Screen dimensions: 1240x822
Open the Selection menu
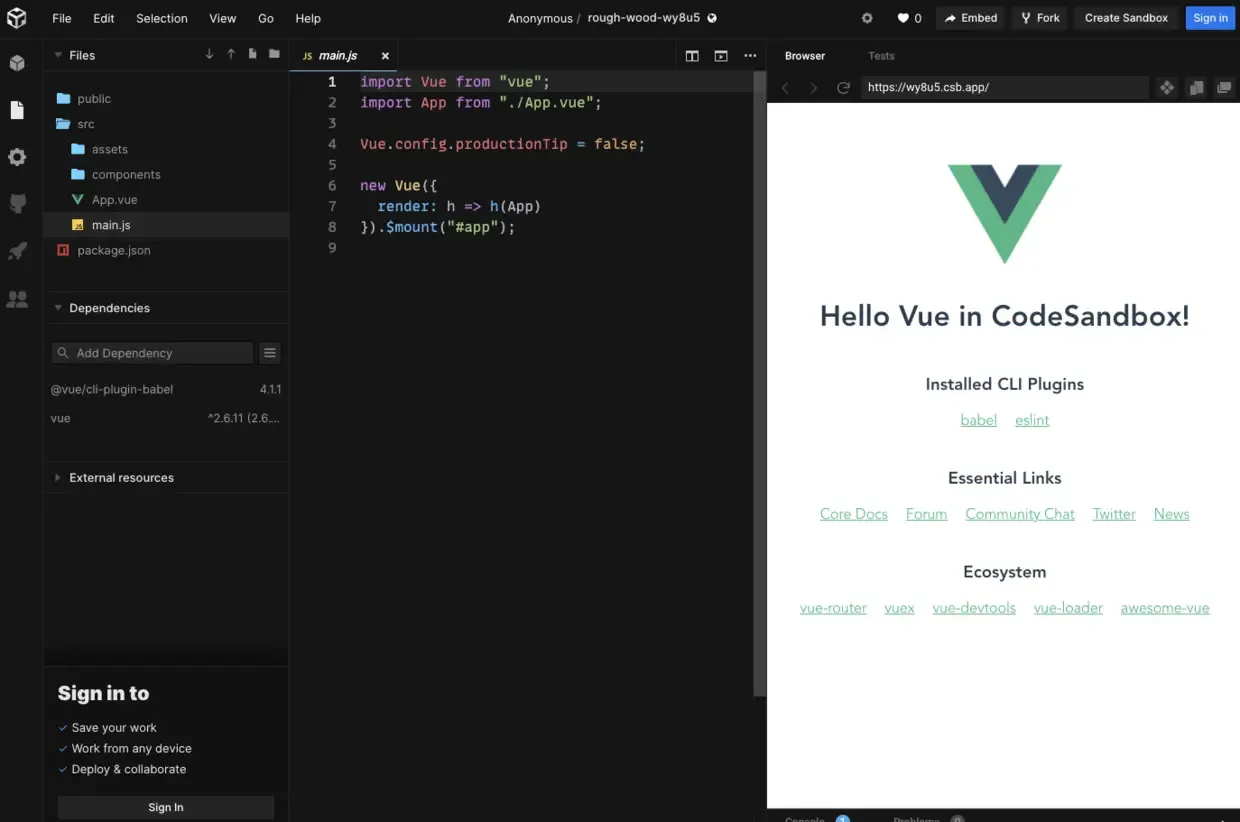pyautogui.click(x=161, y=18)
